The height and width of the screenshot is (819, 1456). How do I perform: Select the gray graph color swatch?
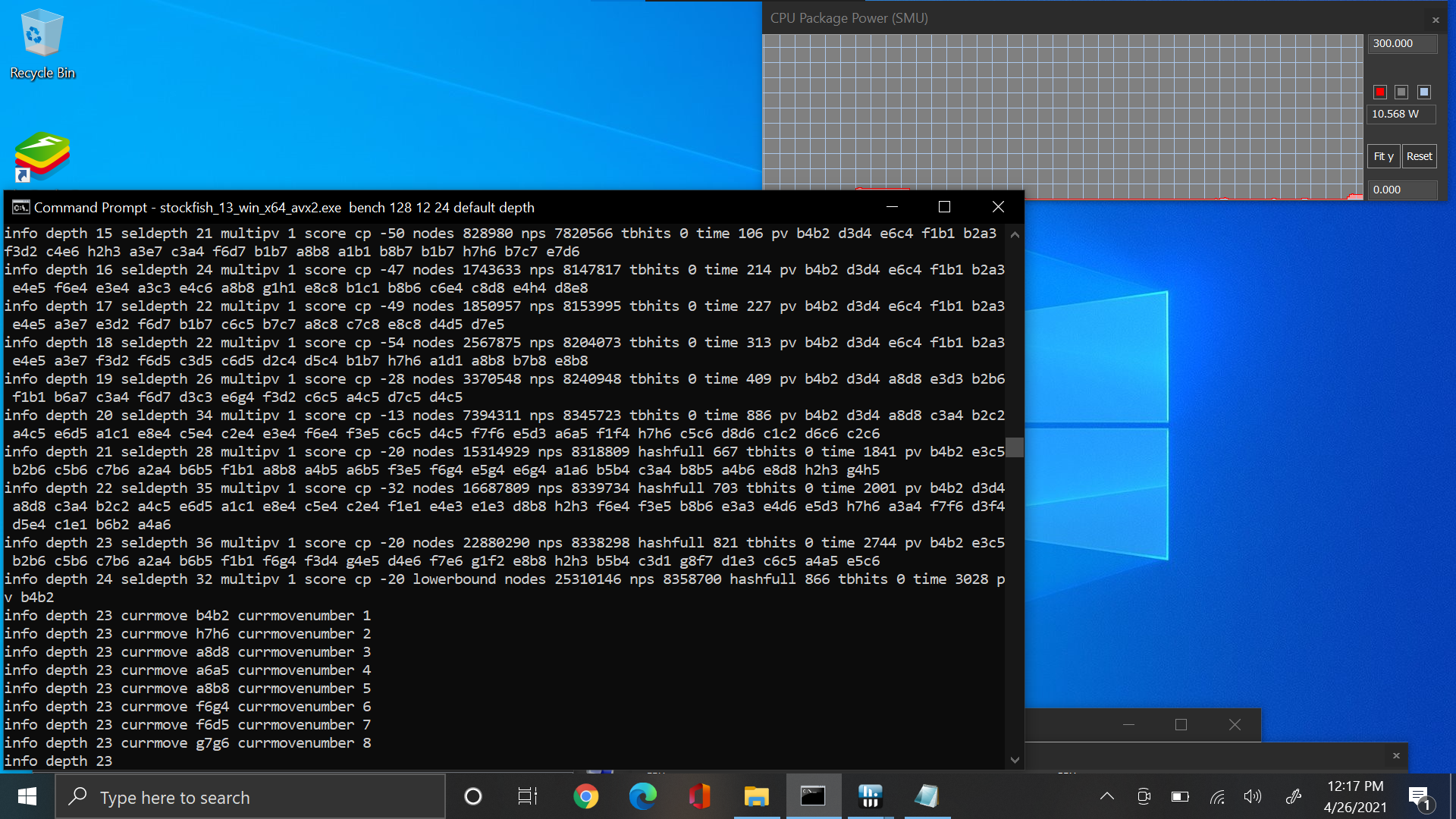pos(1401,92)
